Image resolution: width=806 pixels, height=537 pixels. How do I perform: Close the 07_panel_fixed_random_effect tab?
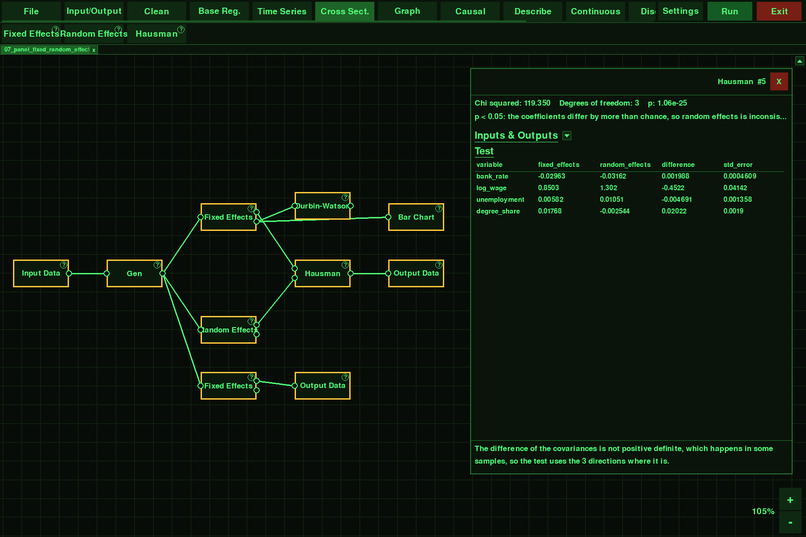(x=94, y=50)
